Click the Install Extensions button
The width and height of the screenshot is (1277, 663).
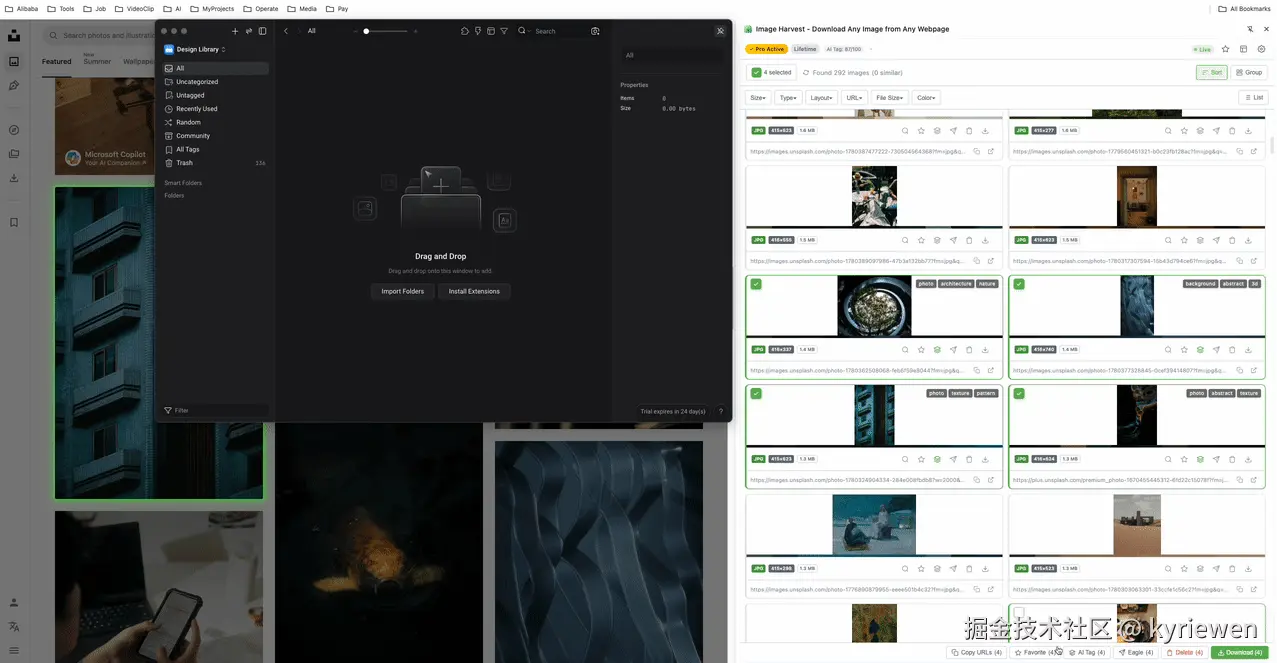[x=474, y=291]
